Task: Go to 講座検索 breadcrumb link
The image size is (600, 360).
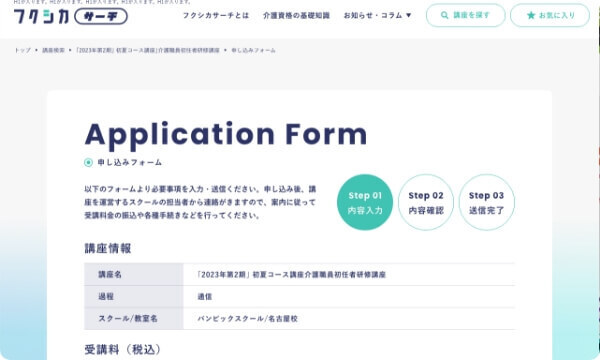Action: tap(53, 50)
